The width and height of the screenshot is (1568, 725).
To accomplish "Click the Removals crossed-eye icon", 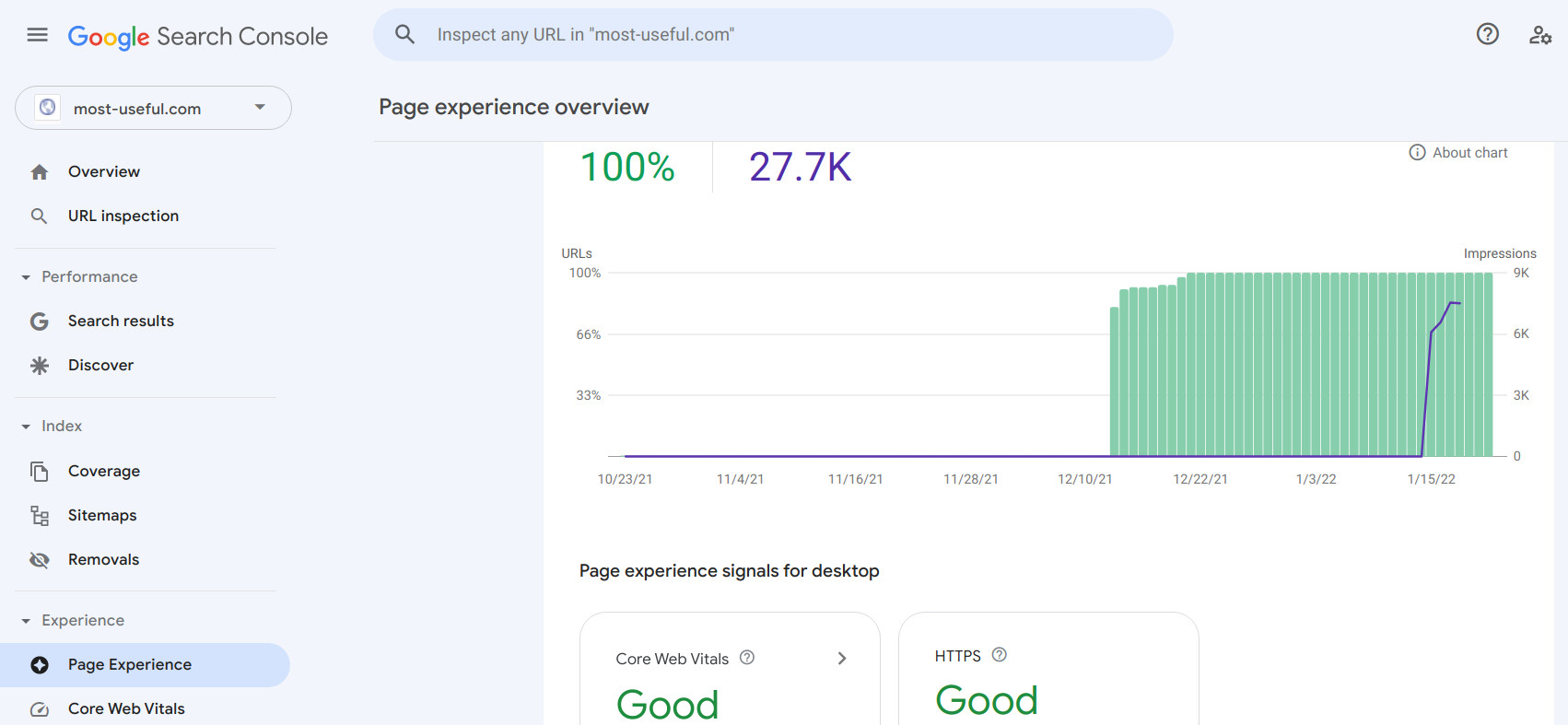I will (x=39, y=560).
